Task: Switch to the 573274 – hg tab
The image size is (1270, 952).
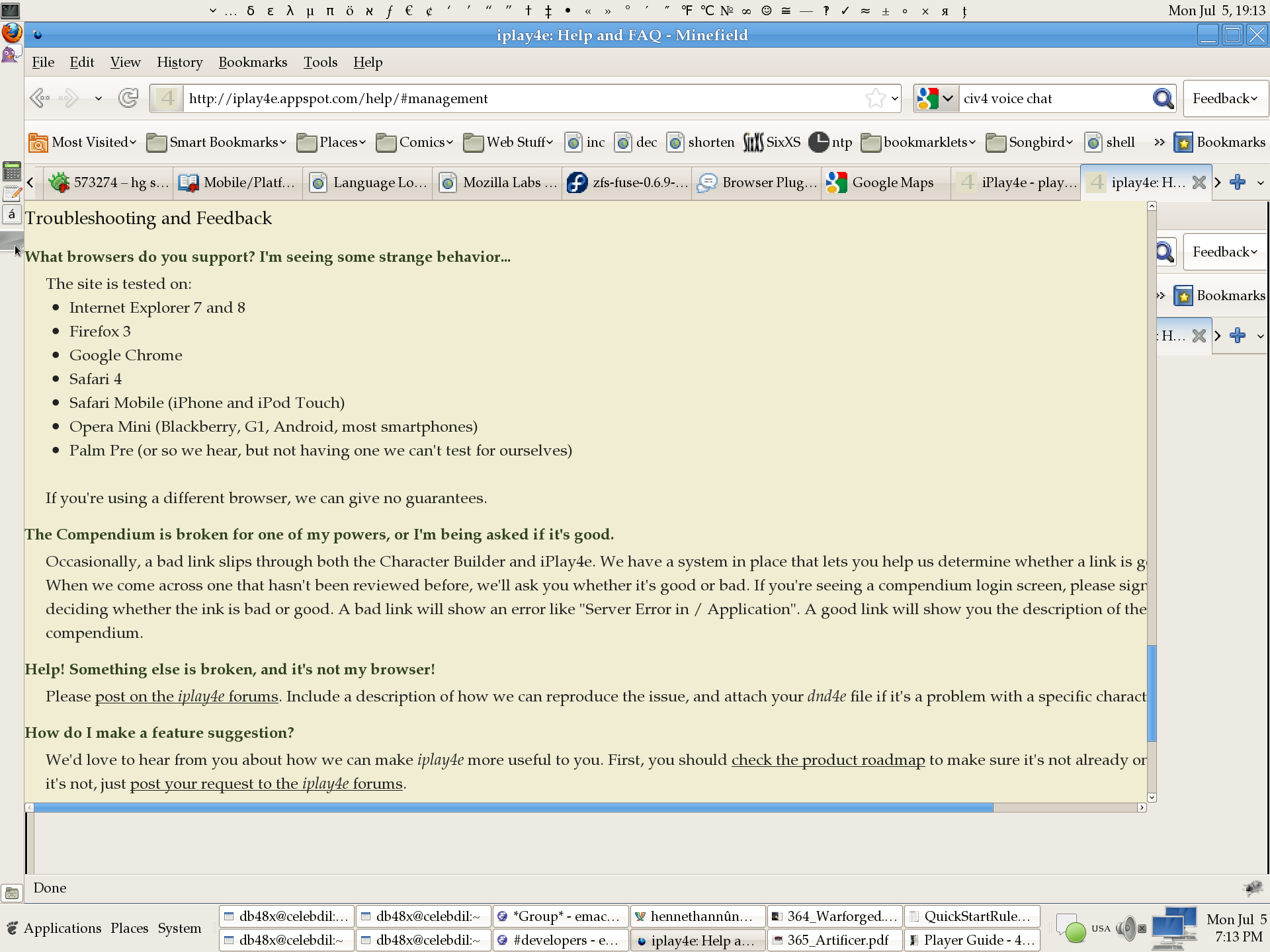Action: (108, 182)
